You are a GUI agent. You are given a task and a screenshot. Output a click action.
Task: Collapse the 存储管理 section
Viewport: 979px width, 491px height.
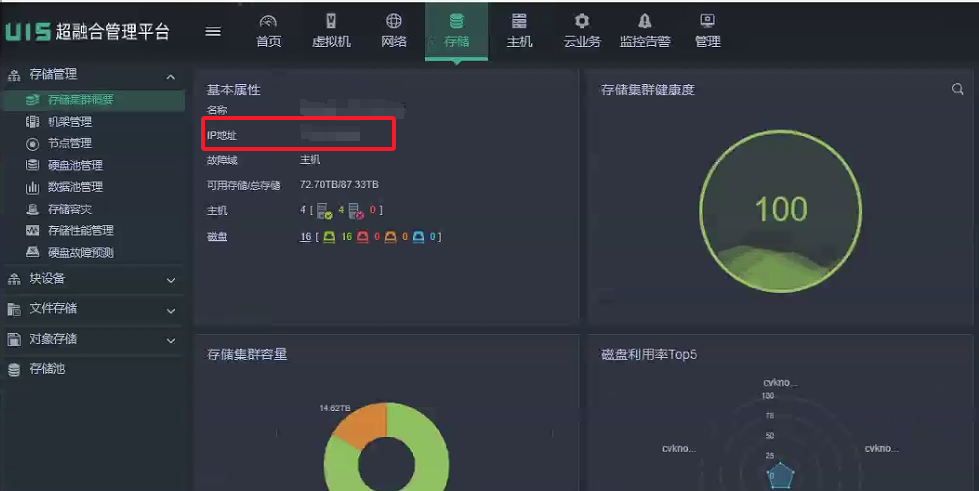[x=170, y=77]
